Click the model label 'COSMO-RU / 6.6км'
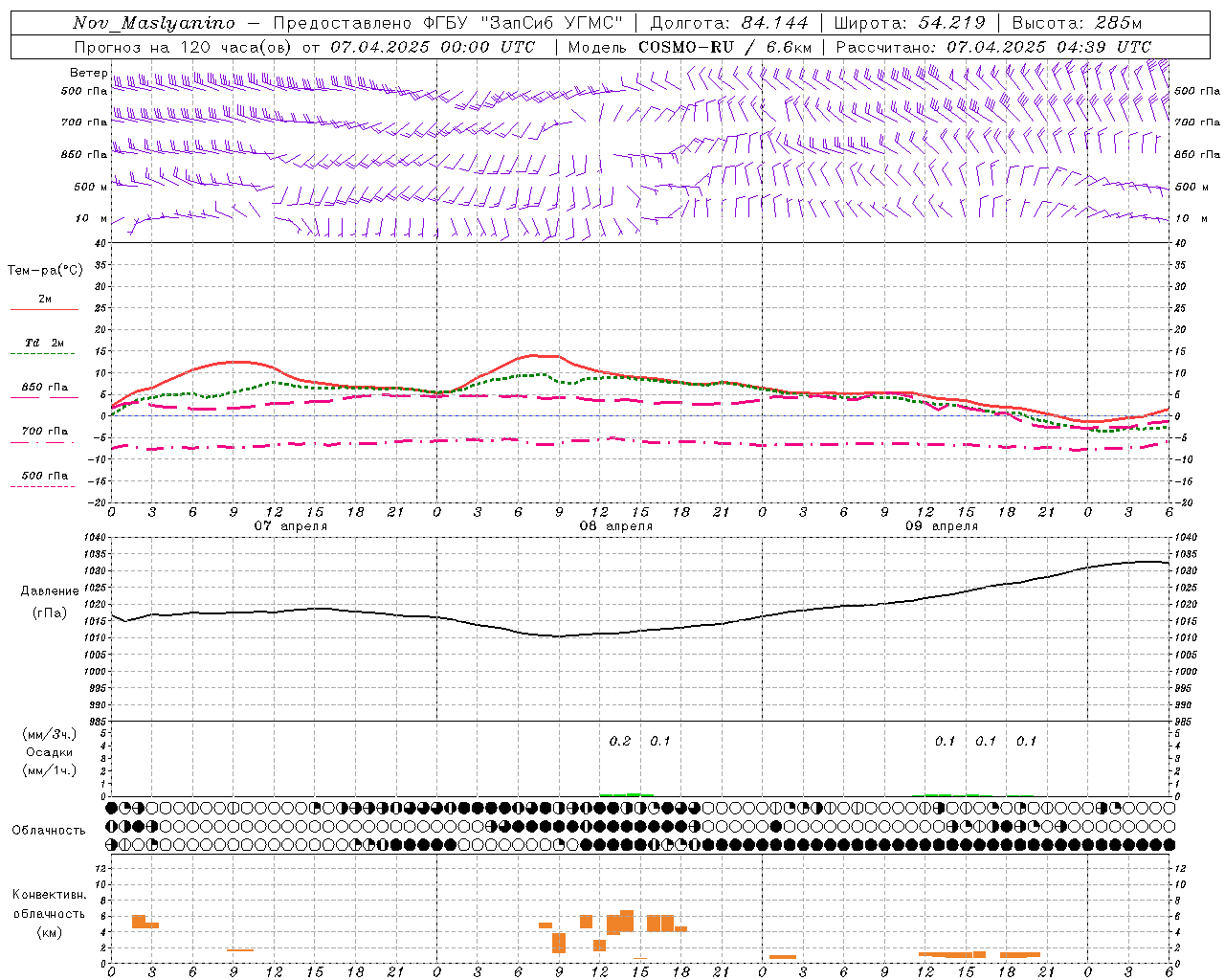 [725, 47]
